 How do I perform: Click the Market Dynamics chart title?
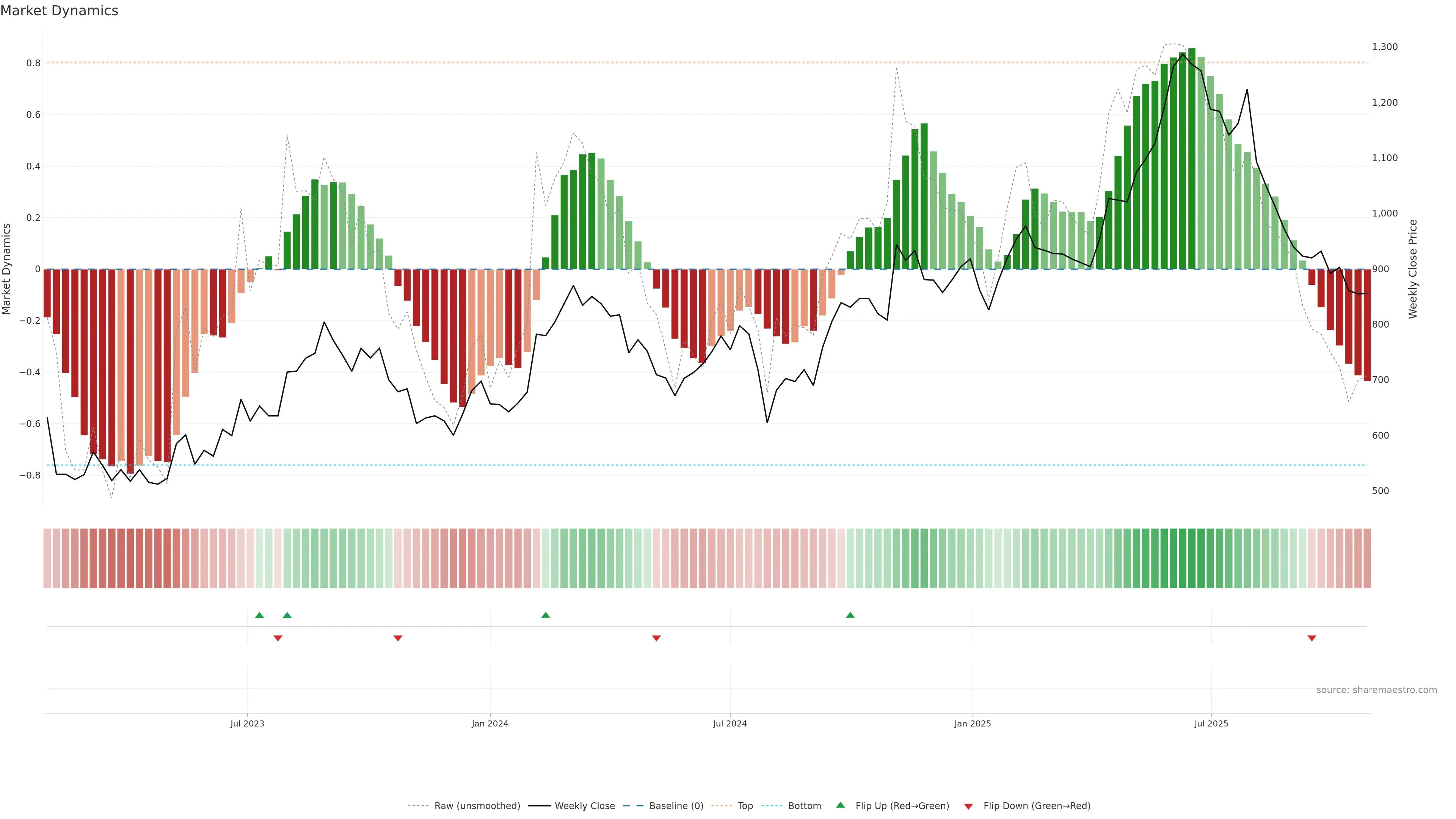pyautogui.click(x=60, y=11)
